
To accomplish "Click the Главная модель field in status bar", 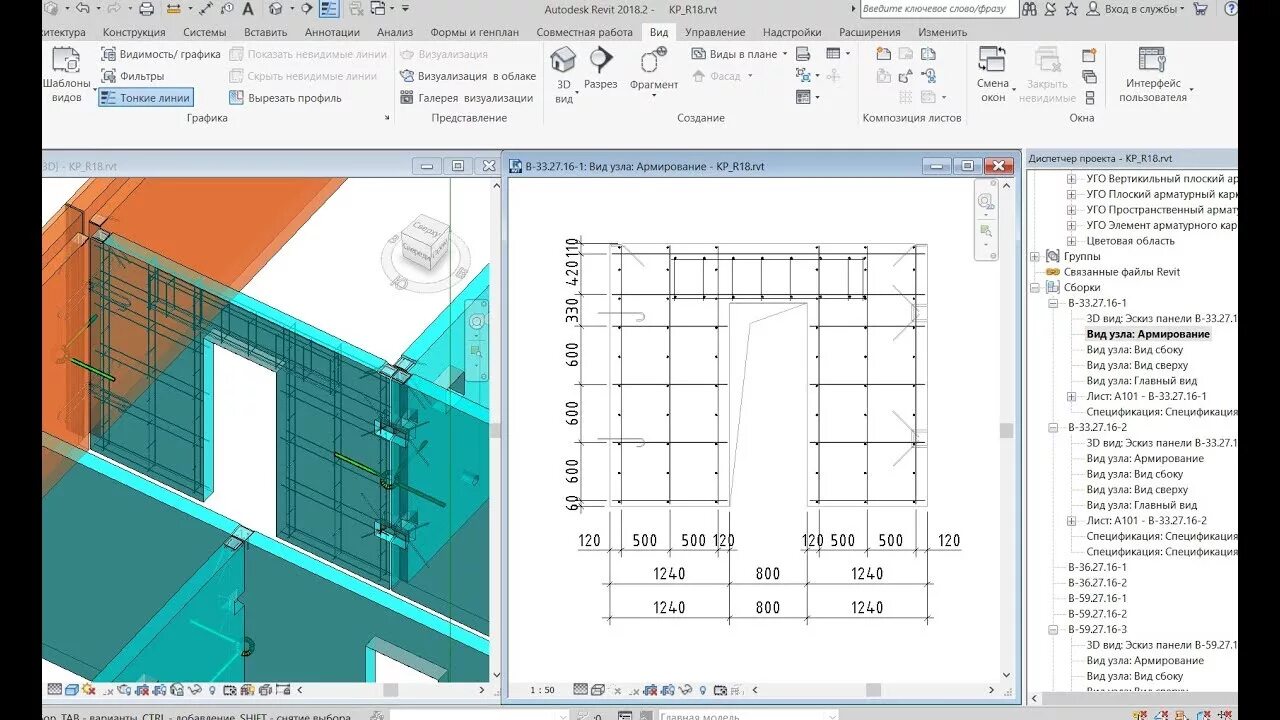I will (748, 715).
